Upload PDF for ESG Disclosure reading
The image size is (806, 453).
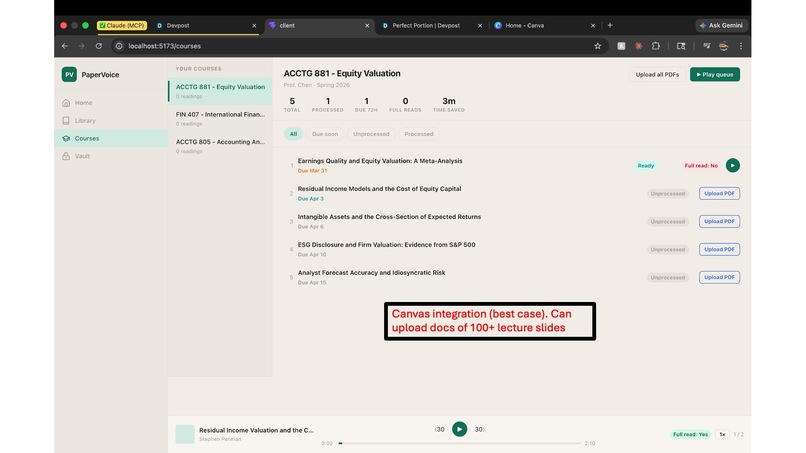click(x=719, y=249)
